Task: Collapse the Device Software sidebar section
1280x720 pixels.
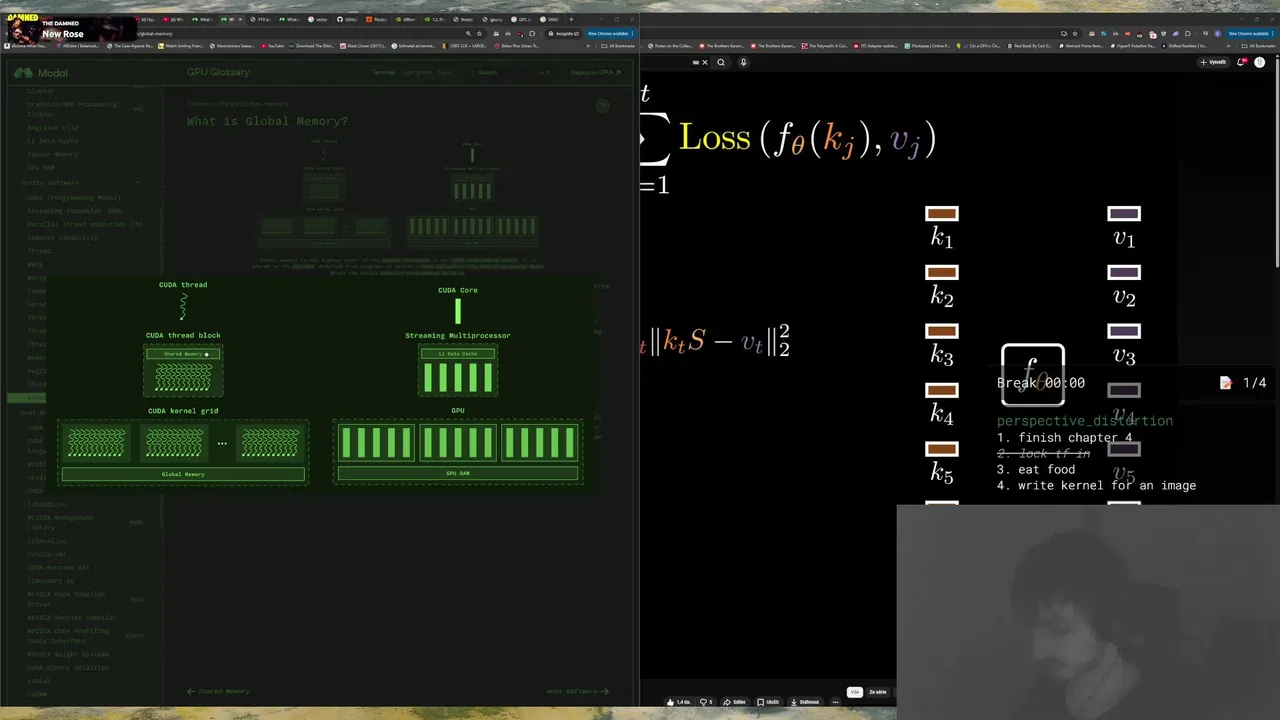Action: pyautogui.click(x=138, y=183)
